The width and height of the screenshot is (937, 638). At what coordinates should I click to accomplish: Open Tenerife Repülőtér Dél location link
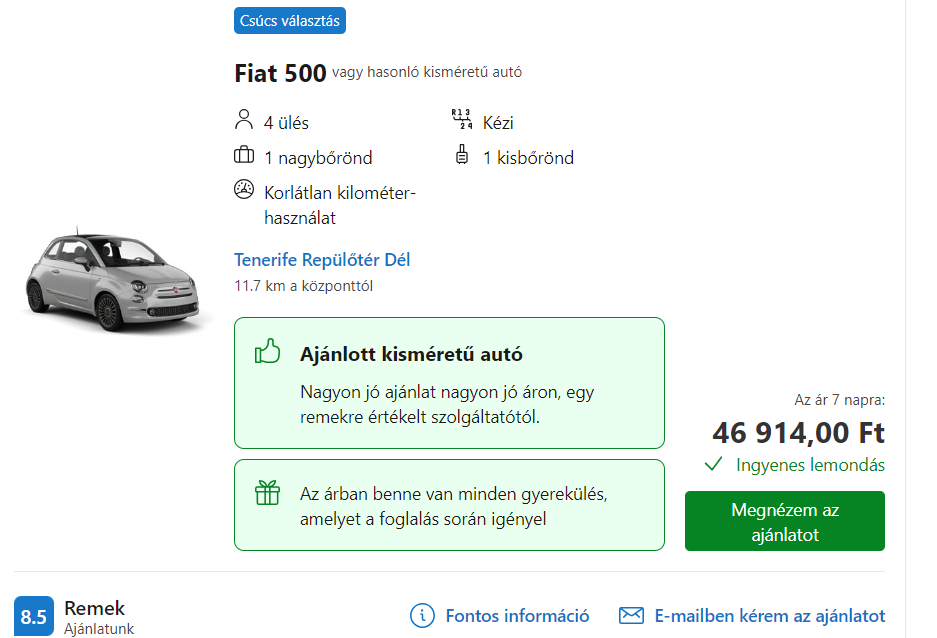(322, 260)
